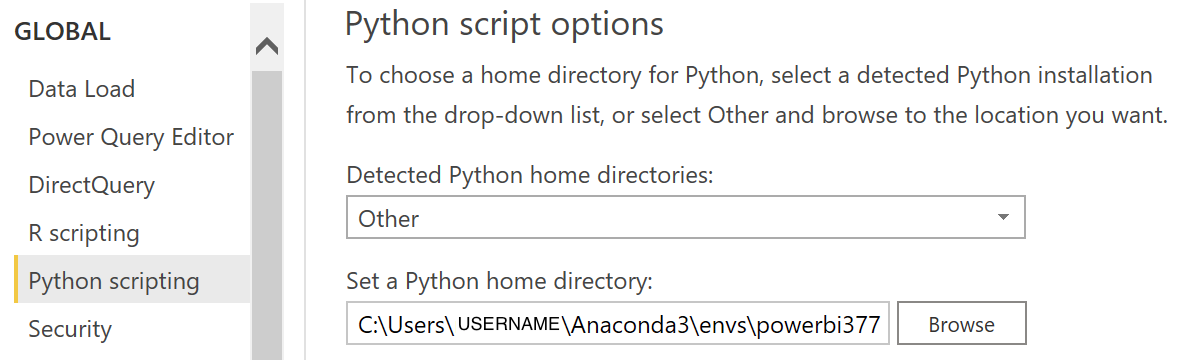Click the Python home directory description text
1202x360 pixels.
click(757, 95)
